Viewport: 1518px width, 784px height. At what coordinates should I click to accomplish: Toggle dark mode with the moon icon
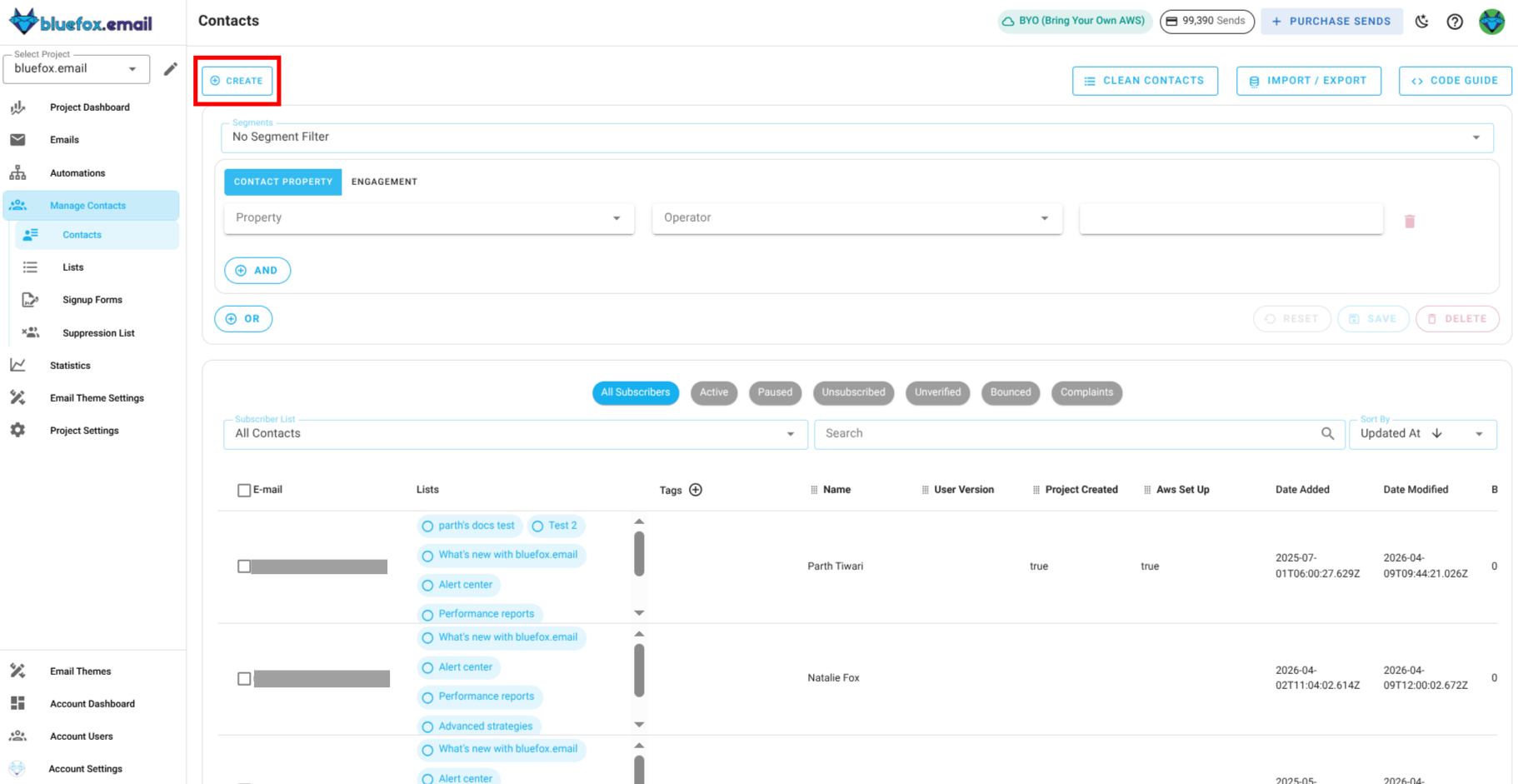(1421, 21)
